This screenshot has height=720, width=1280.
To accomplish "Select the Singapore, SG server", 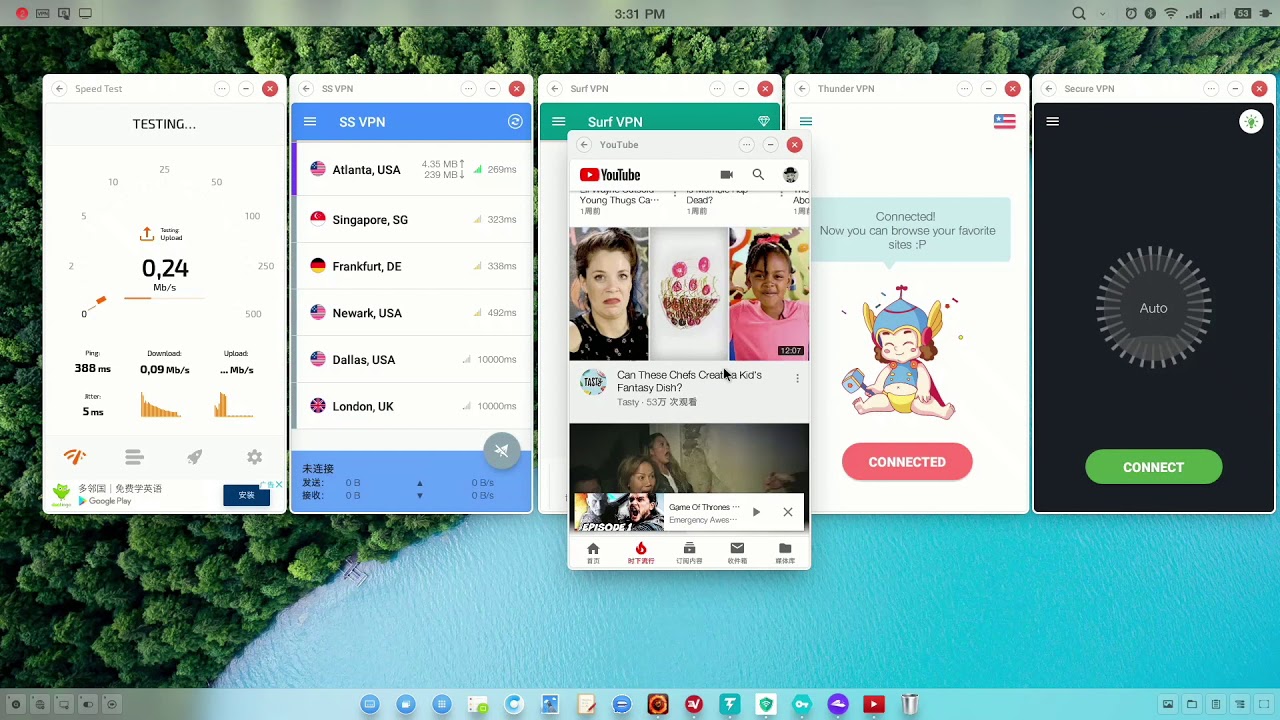I will click(x=412, y=219).
